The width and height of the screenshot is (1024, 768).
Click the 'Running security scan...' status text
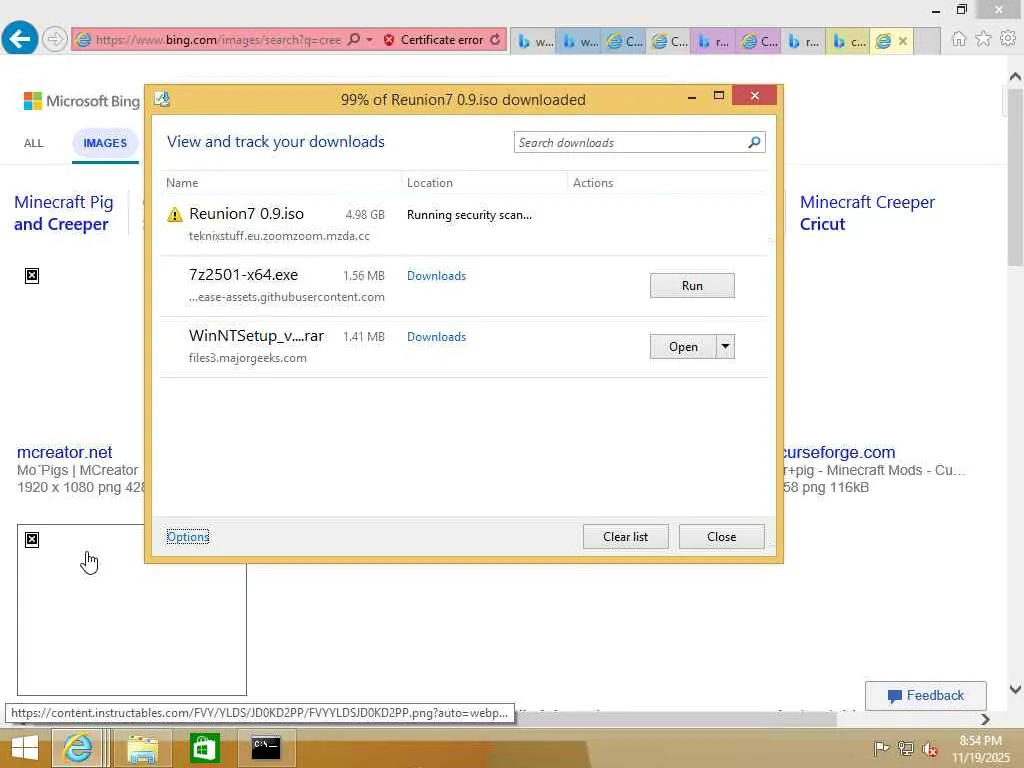click(469, 215)
